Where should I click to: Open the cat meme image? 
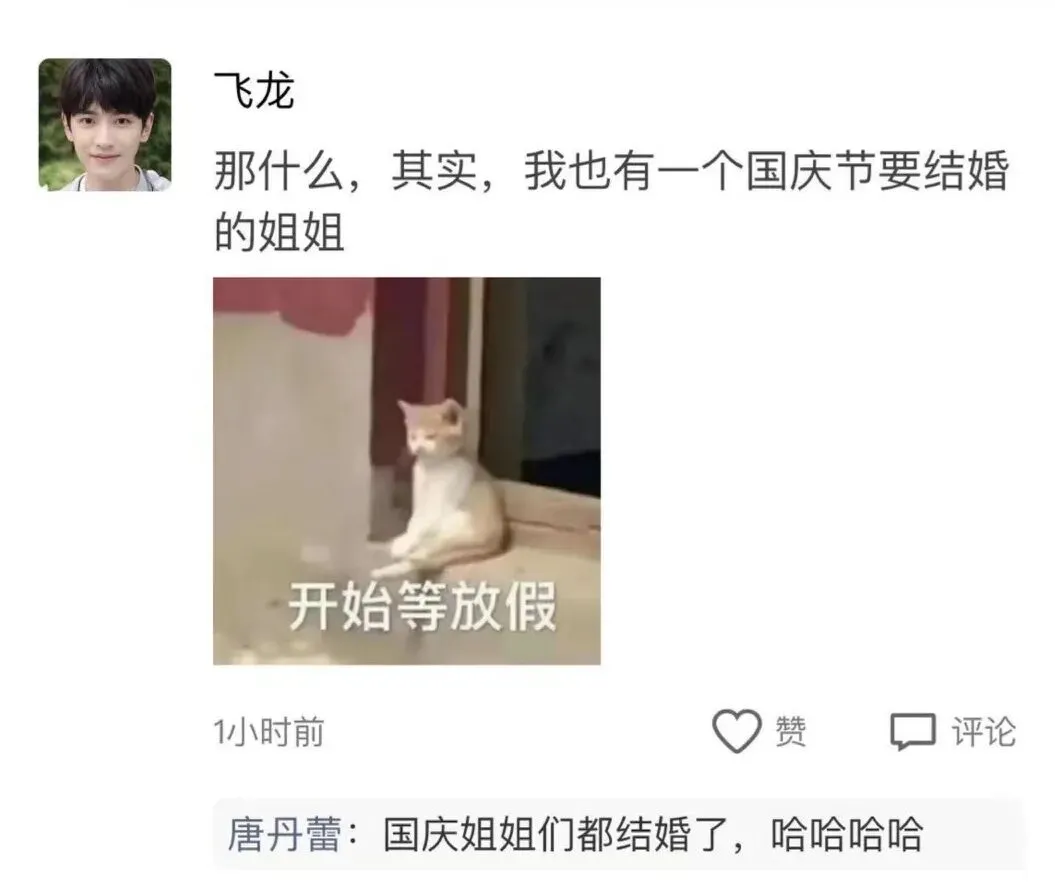[x=406, y=471]
